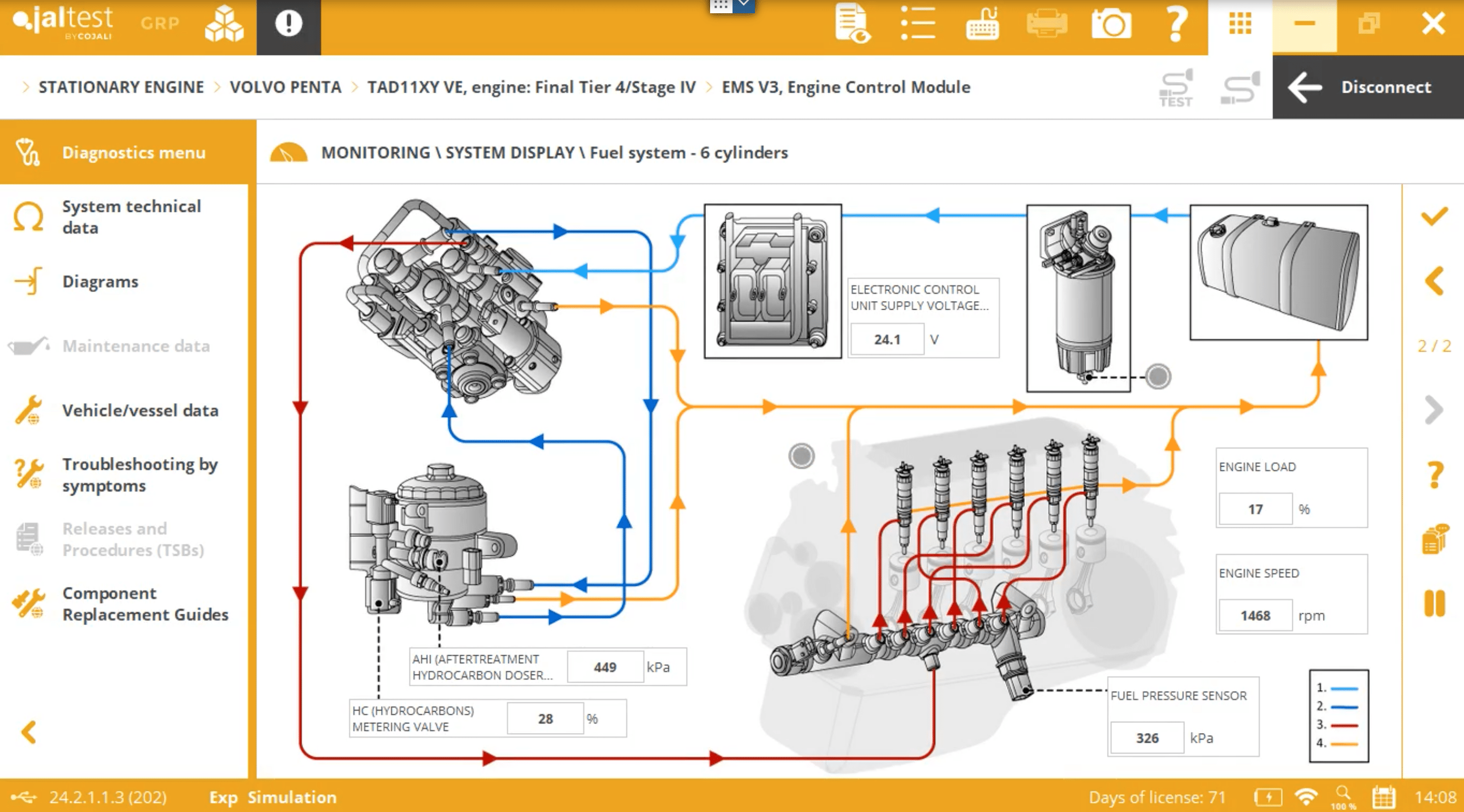The width and height of the screenshot is (1464, 812).
Task: Click the exclamation alert icon
Action: click(x=289, y=24)
